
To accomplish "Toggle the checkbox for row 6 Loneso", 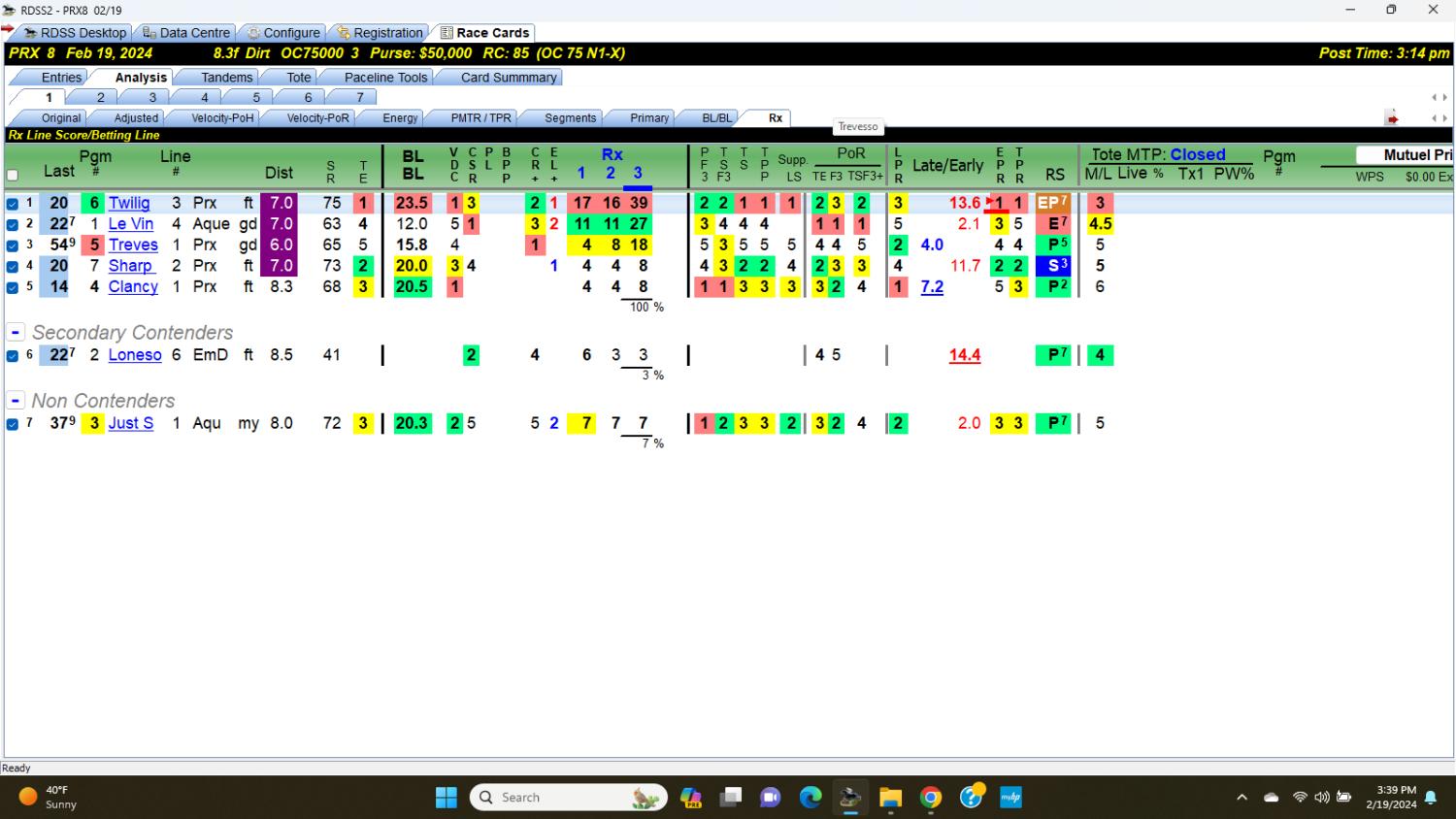I will click(x=13, y=355).
